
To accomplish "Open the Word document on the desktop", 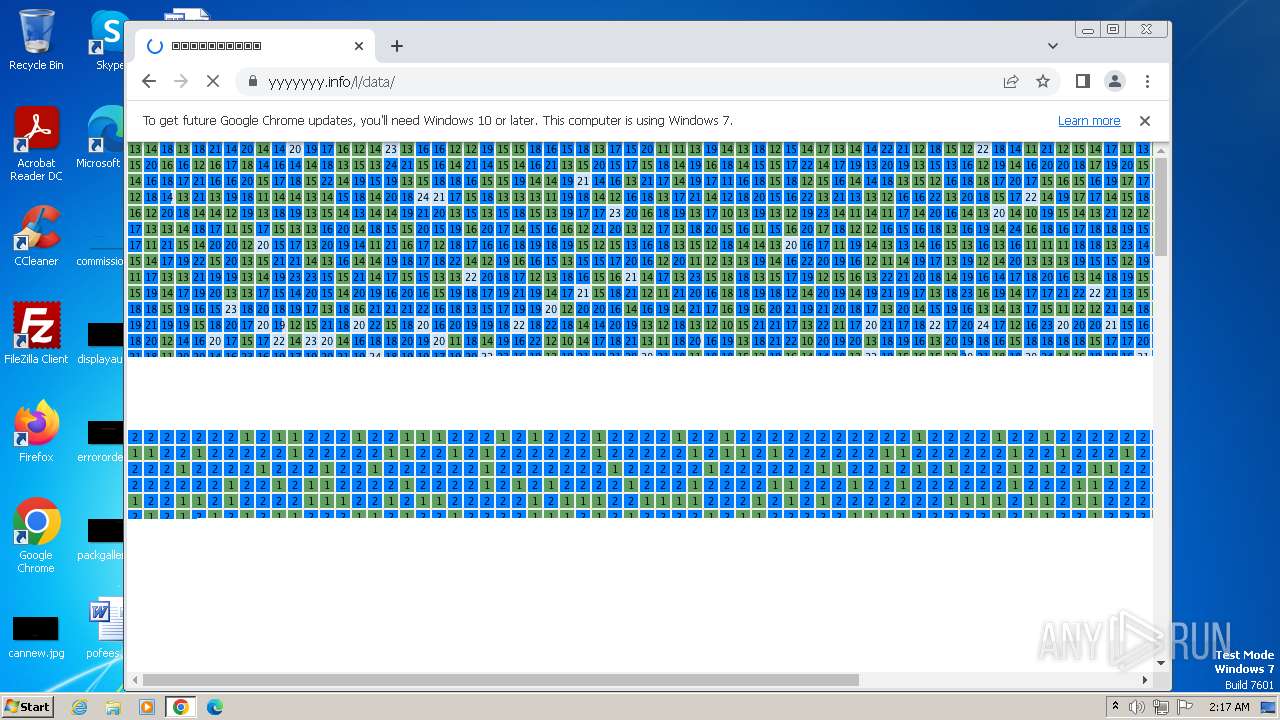I will click(x=104, y=628).
